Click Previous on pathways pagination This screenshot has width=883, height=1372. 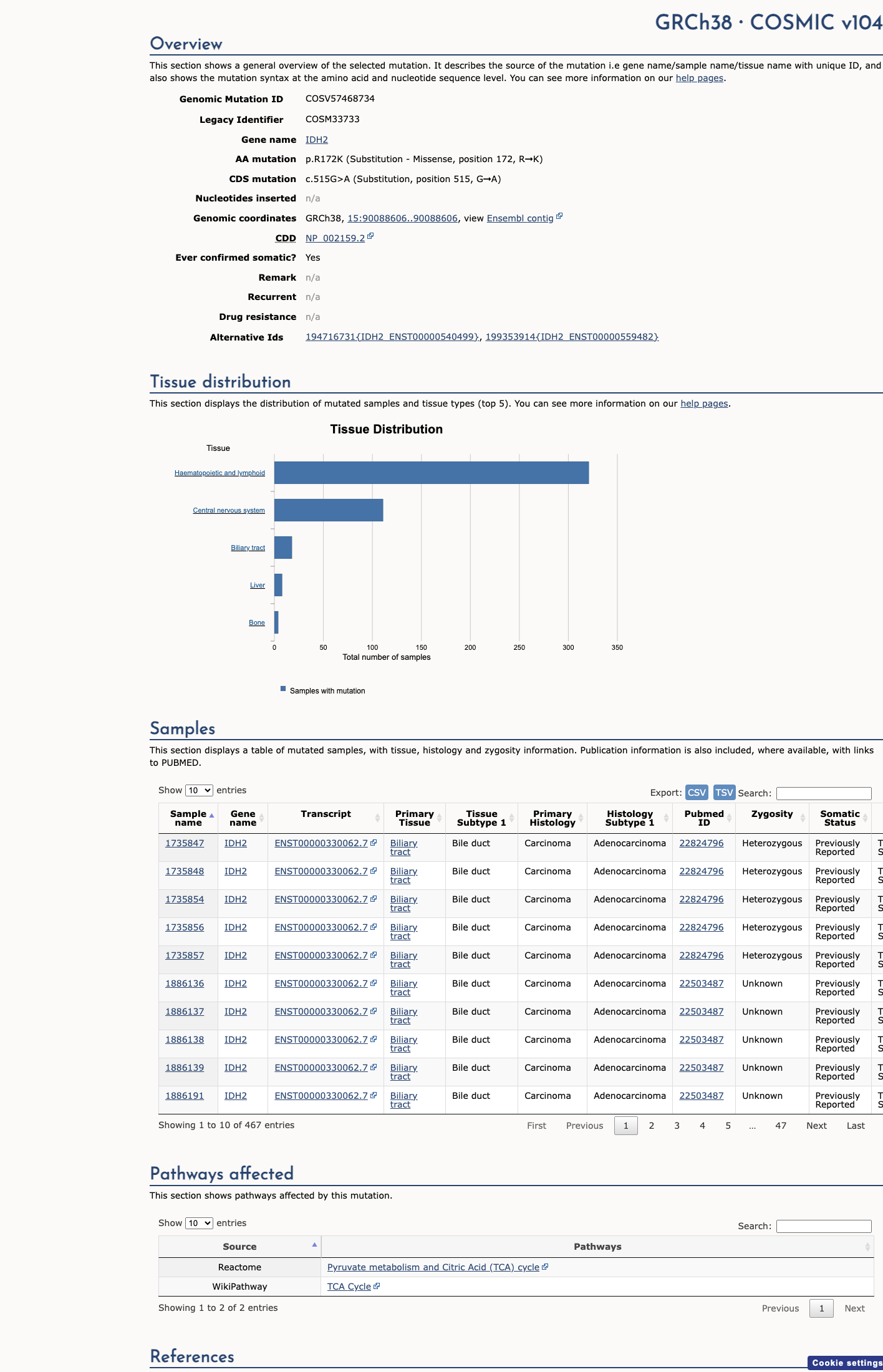[780, 1308]
